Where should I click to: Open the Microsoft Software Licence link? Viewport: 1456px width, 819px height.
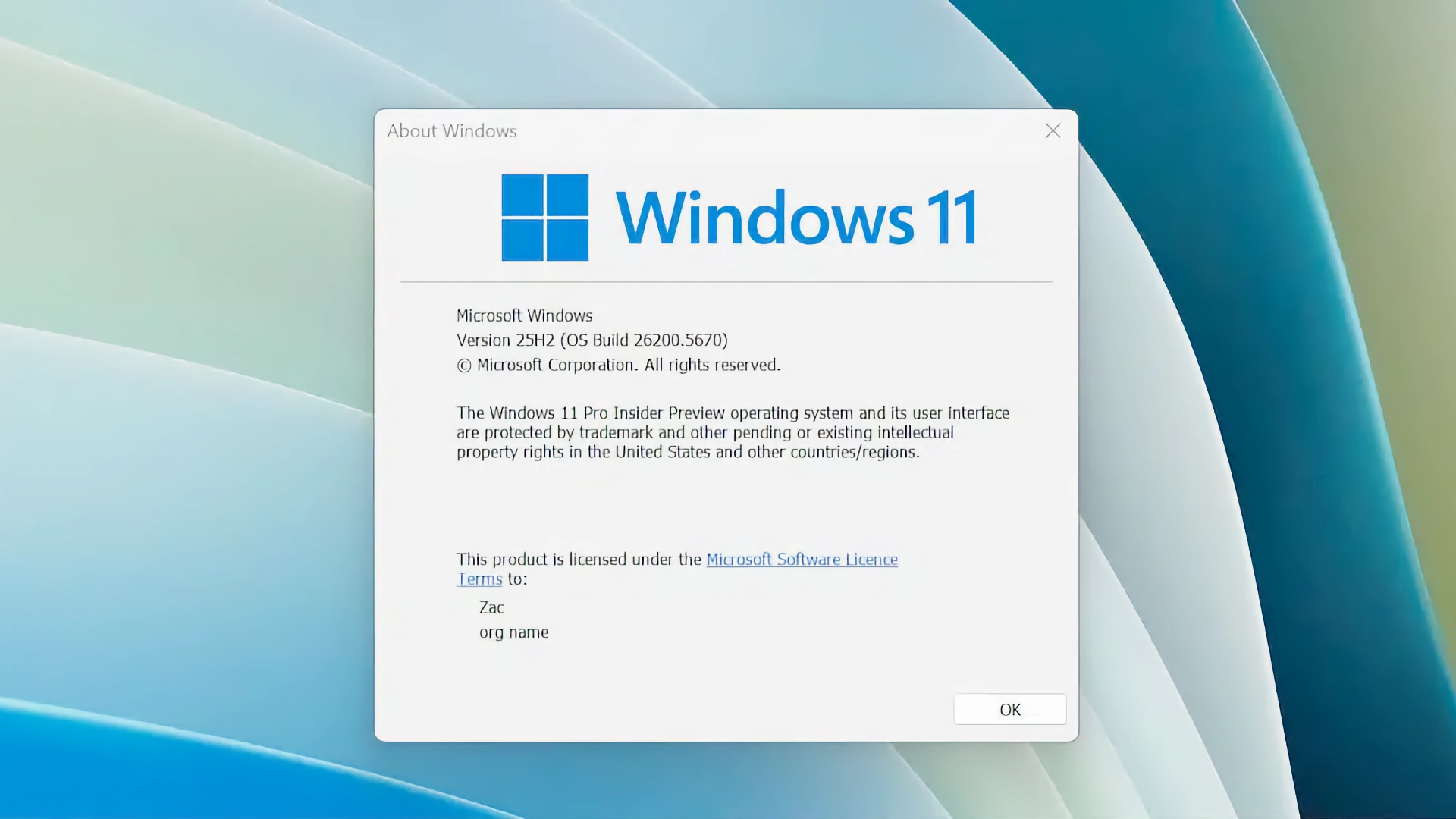tap(802, 560)
